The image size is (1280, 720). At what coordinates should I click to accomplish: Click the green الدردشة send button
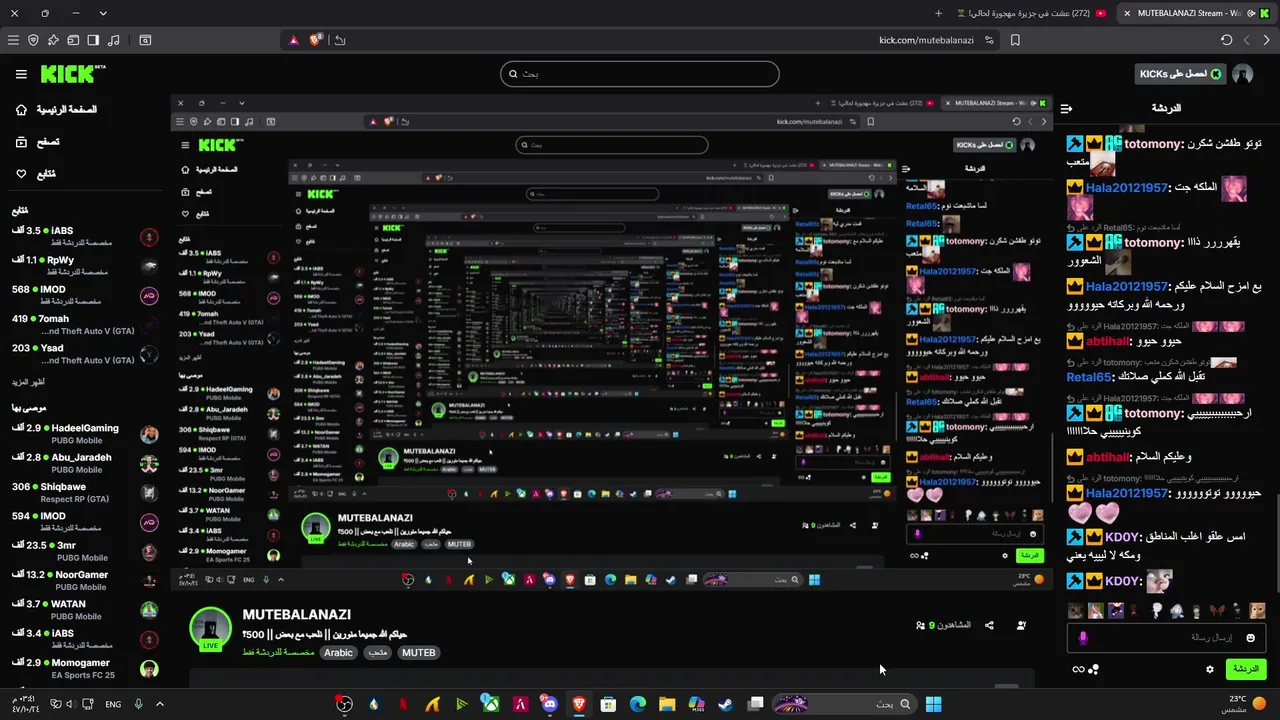1246,669
